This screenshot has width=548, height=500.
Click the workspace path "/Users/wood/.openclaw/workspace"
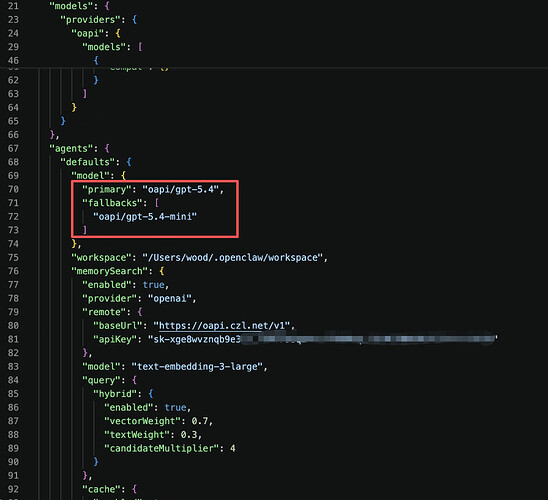point(233,258)
